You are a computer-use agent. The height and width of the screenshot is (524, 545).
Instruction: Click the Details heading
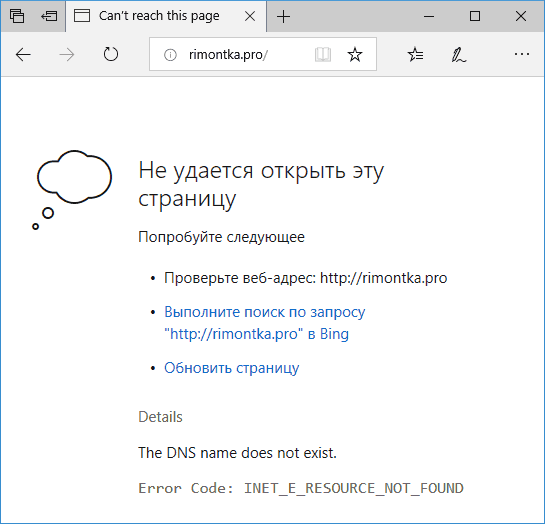(160, 417)
